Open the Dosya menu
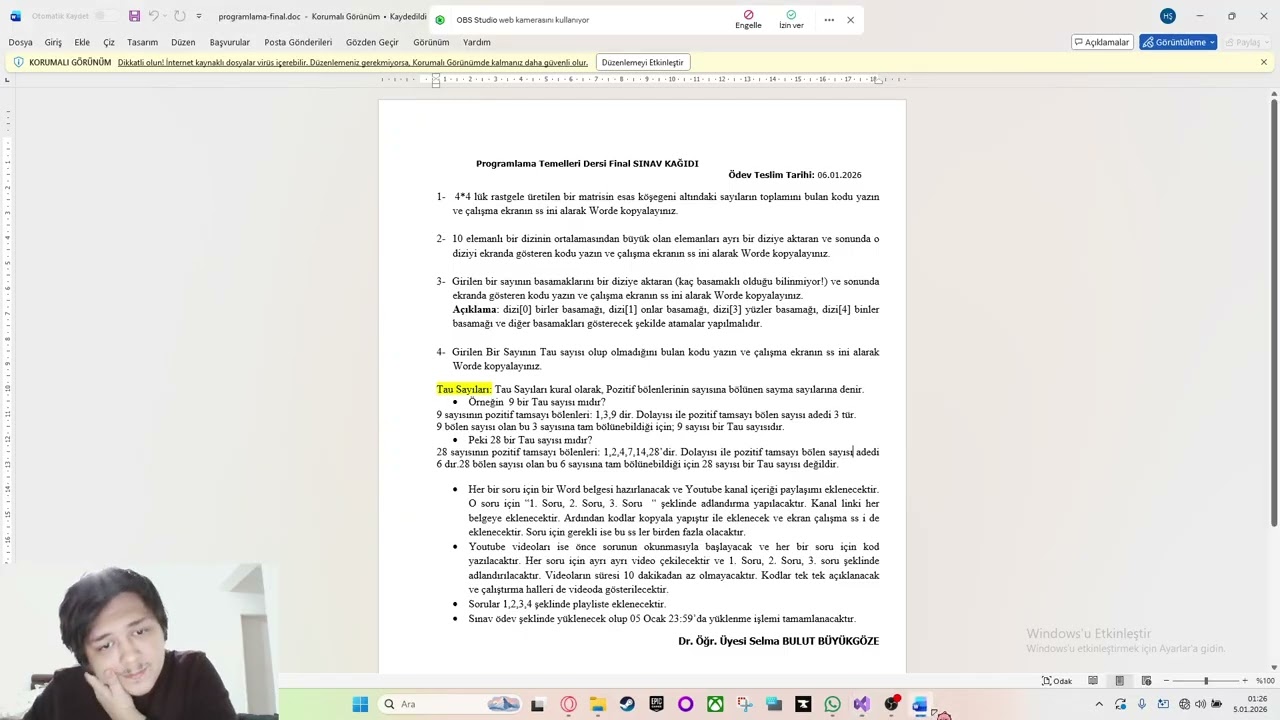Viewport: 1280px width, 720px height. (20, 42)
